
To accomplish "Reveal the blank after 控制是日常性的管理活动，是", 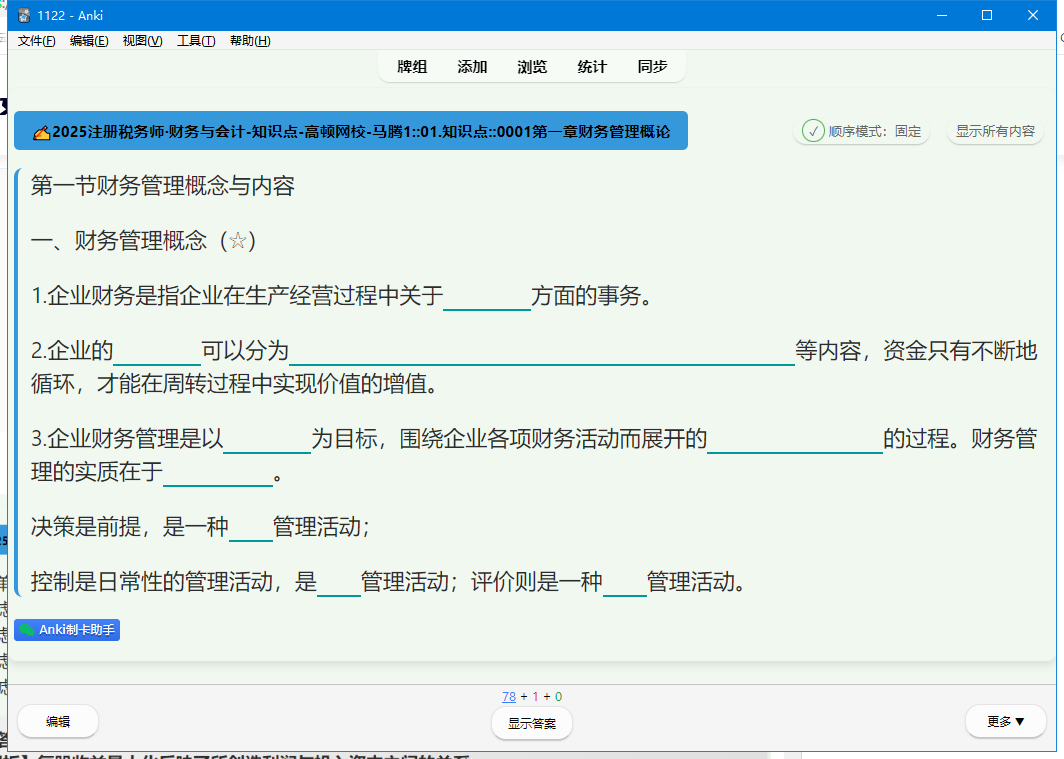I will [x=339, y=584].
